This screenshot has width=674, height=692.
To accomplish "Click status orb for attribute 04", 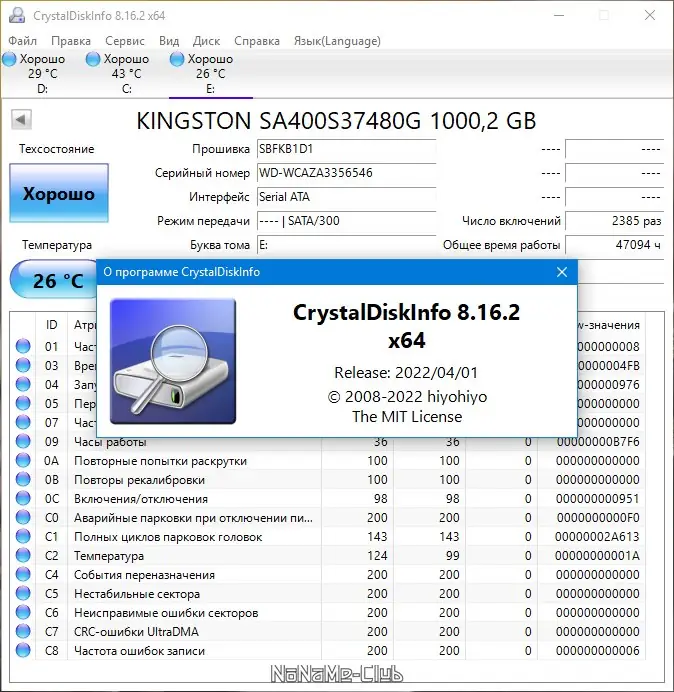I will [23, 384].
